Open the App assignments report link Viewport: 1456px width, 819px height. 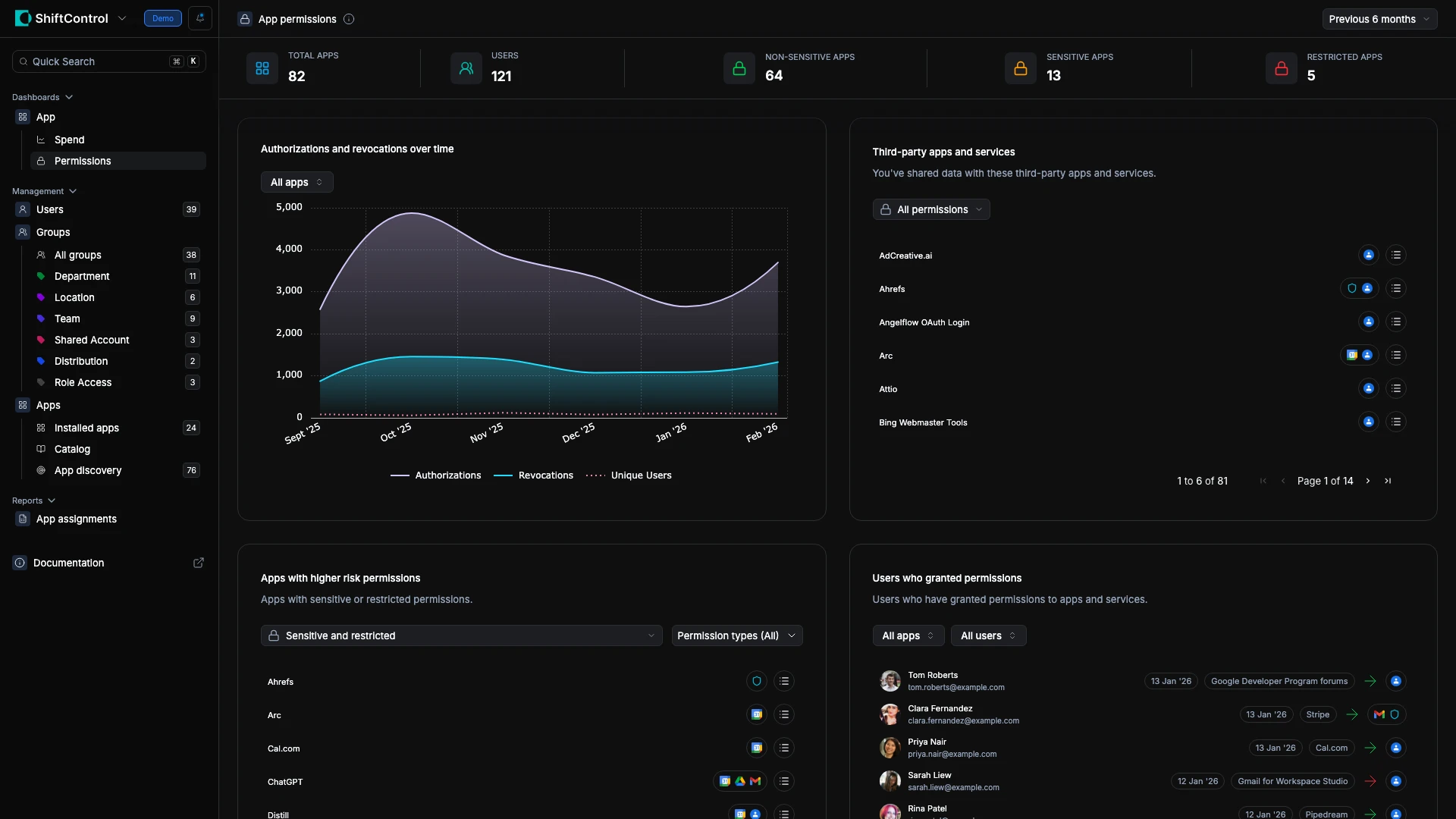(76, 519)
